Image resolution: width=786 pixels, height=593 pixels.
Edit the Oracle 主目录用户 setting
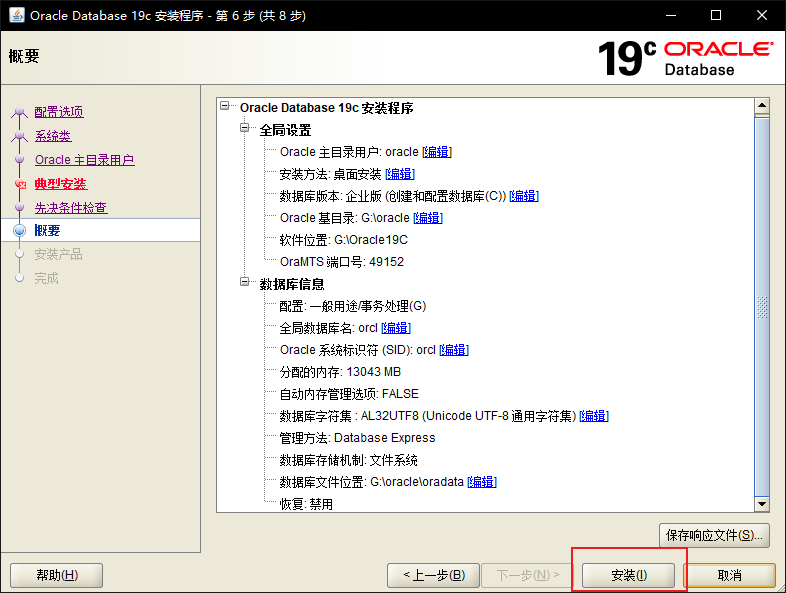pyautogui.click(x=437, y=152)
